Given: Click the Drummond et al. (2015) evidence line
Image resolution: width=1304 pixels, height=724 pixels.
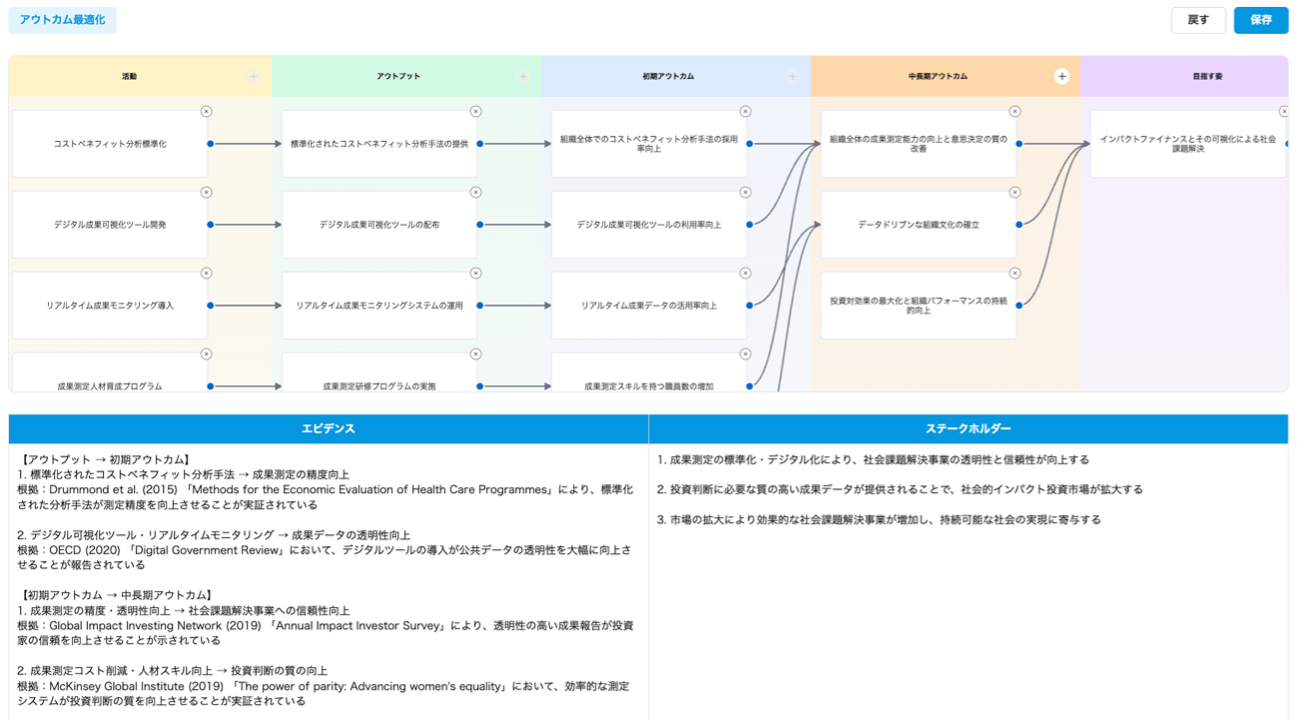Looking at the screenshot, I should click(325, 497).
